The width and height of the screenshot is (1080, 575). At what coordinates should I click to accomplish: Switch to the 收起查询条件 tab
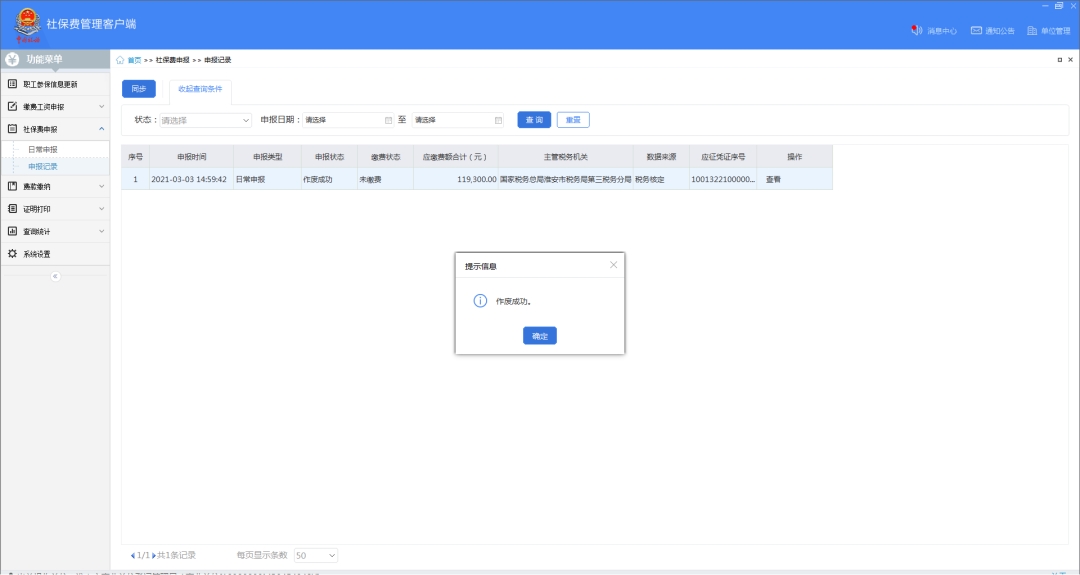[x=200, y=89]
